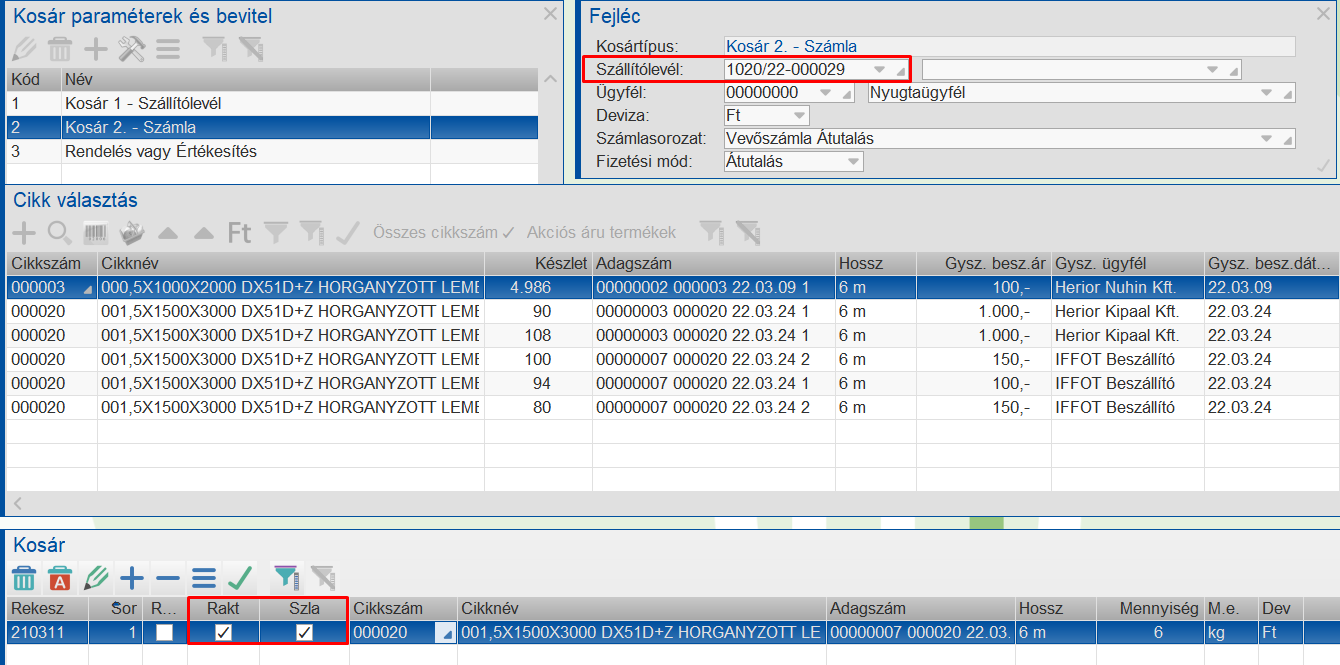Image resolution: width=1340 pixels, height=665 pixels.
Task: Select Kosár 2. - Számla row
Action: 272,127
